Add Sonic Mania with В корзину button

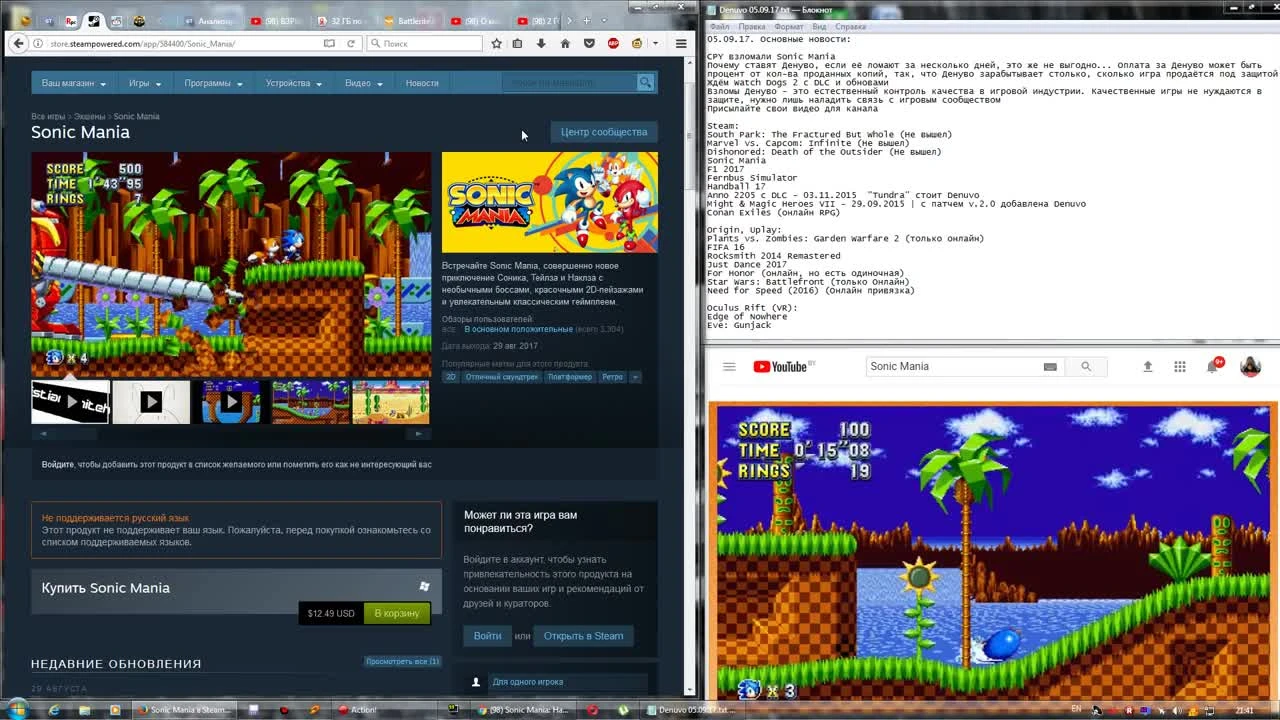(x=396, y=613)
